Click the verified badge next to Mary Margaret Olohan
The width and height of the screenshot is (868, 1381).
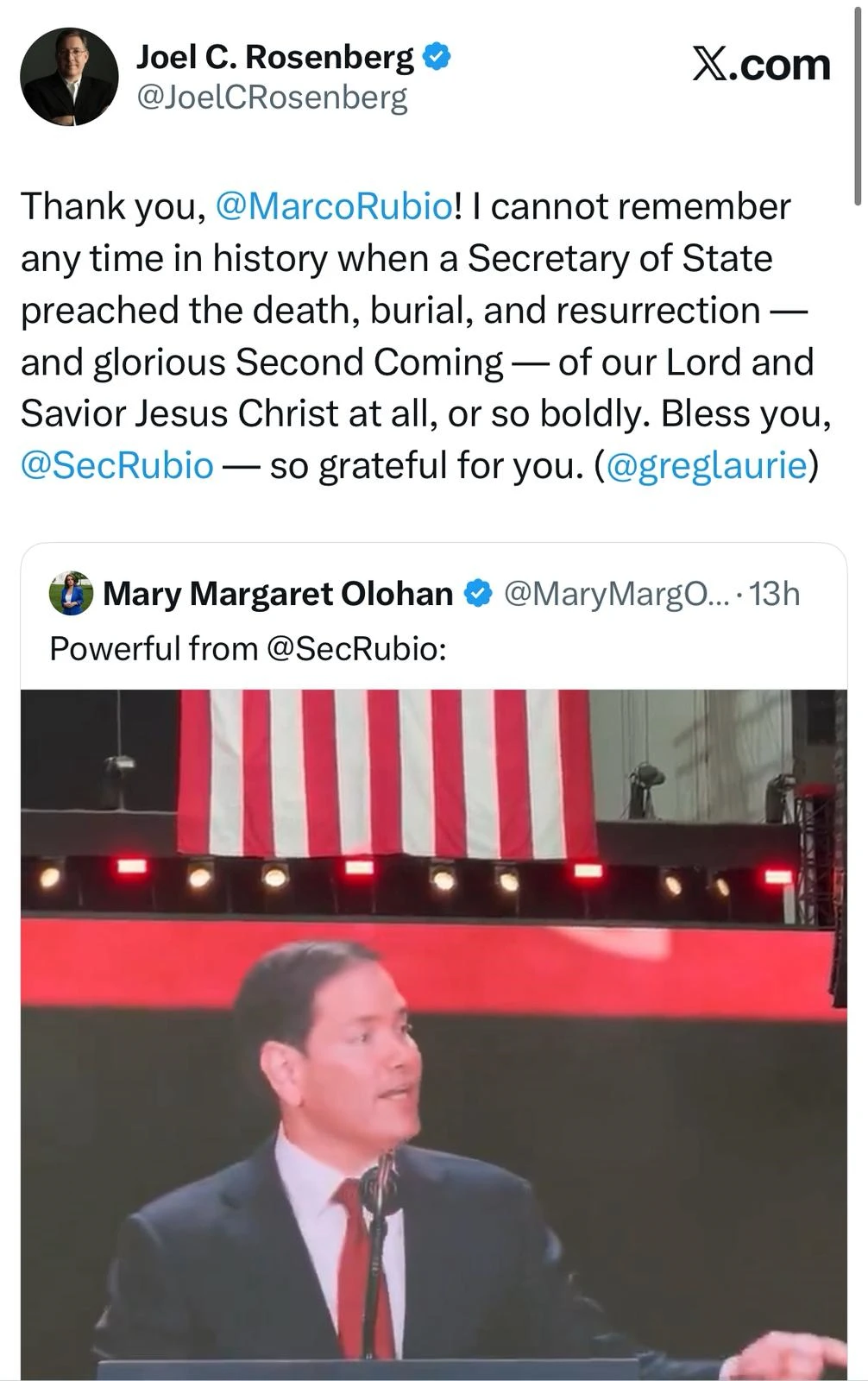(x=478, y=594)
